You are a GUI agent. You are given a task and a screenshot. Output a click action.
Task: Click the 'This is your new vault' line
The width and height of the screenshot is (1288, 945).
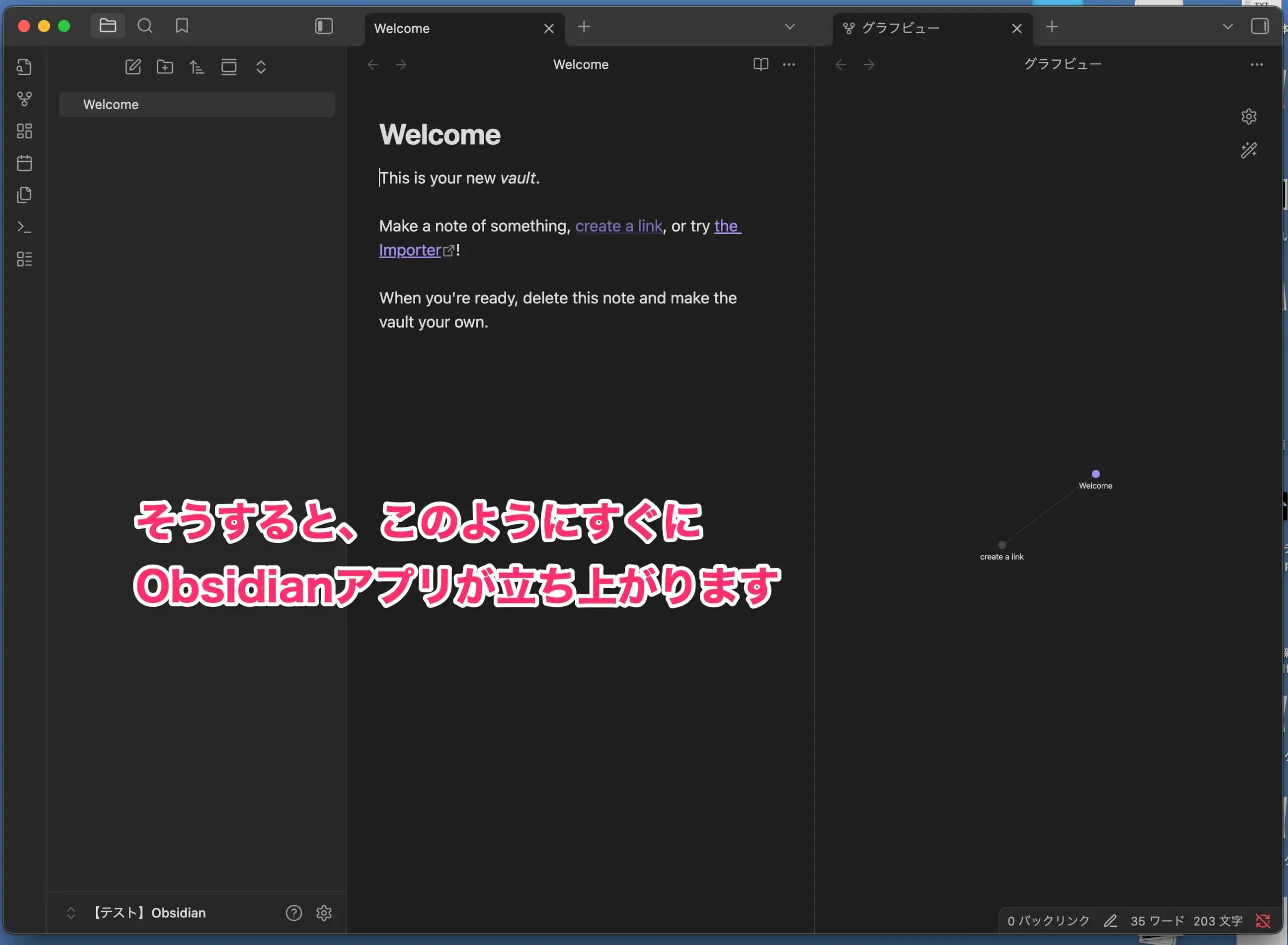point(459,178)
